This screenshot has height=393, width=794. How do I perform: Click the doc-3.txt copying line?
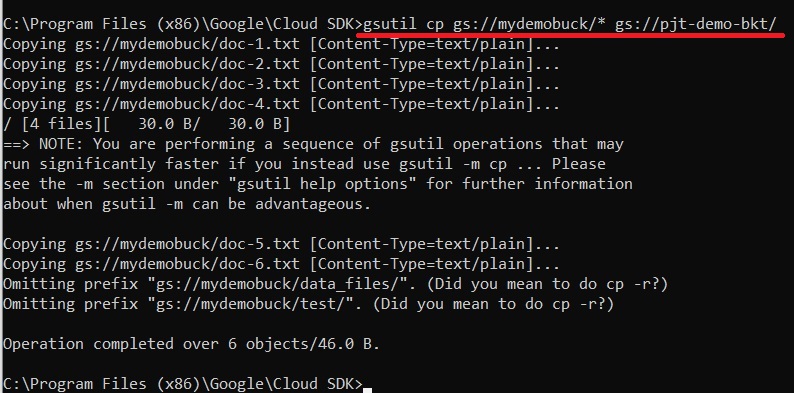[281, 84]
